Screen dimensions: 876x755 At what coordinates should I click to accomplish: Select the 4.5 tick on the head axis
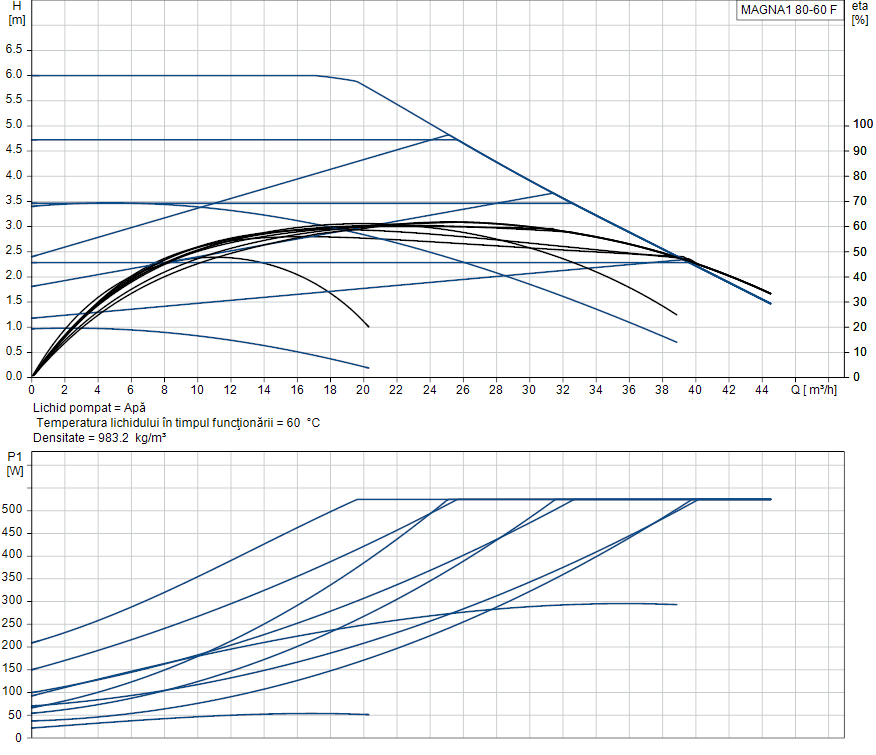[x=14, y=150]
